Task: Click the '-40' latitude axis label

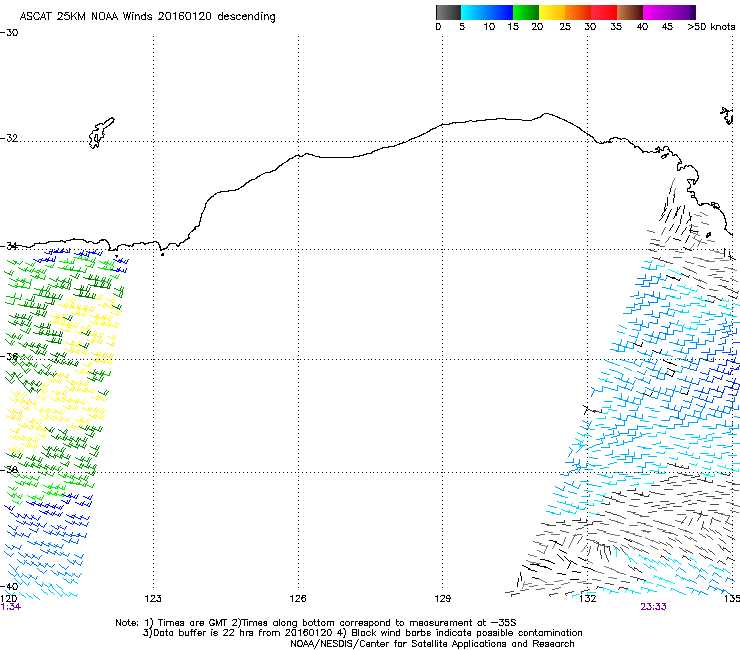Action: pyautogui.click(x=9, y=586)
